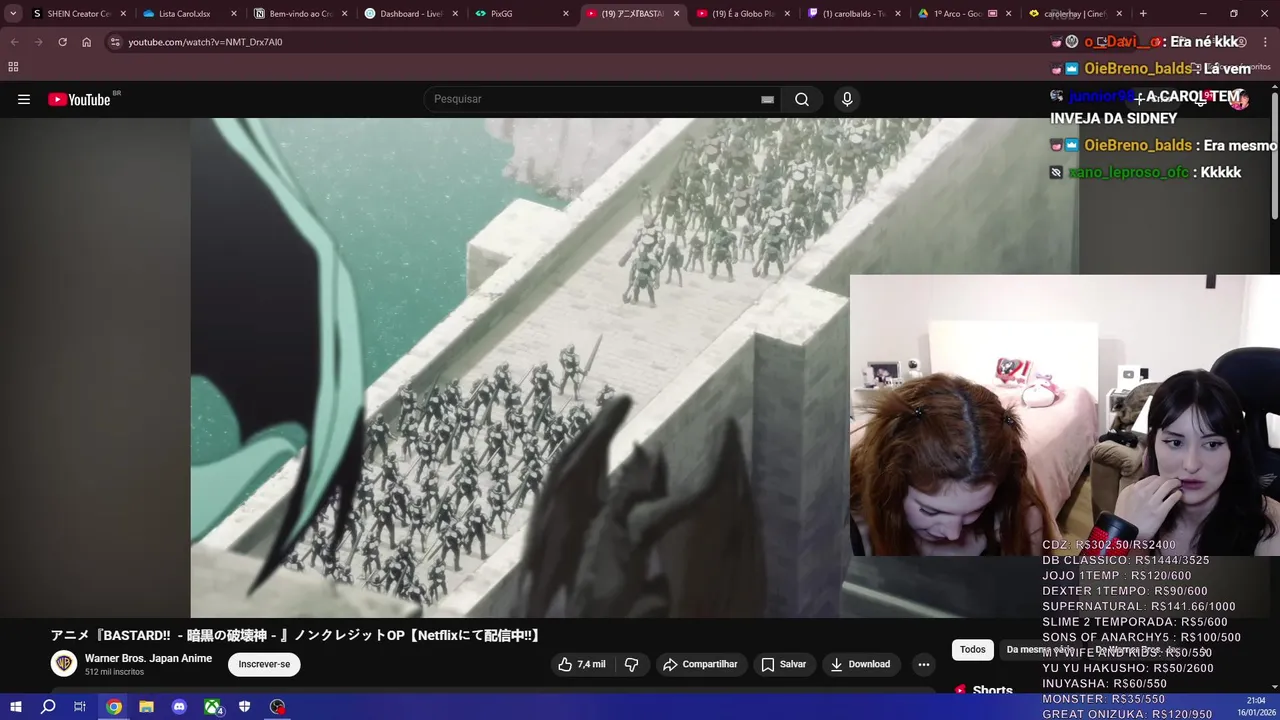Image resolution: width=1280 pixels, height=720 pixels.
Task: Expand the tab search dropdown arrow
Action: click(13, 14)
